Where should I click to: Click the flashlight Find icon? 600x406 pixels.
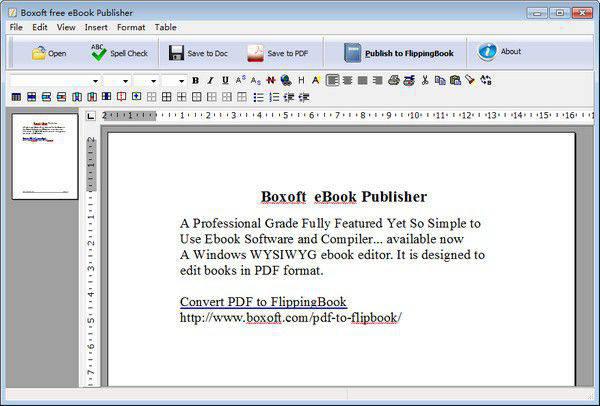click(x=470, y=80)
